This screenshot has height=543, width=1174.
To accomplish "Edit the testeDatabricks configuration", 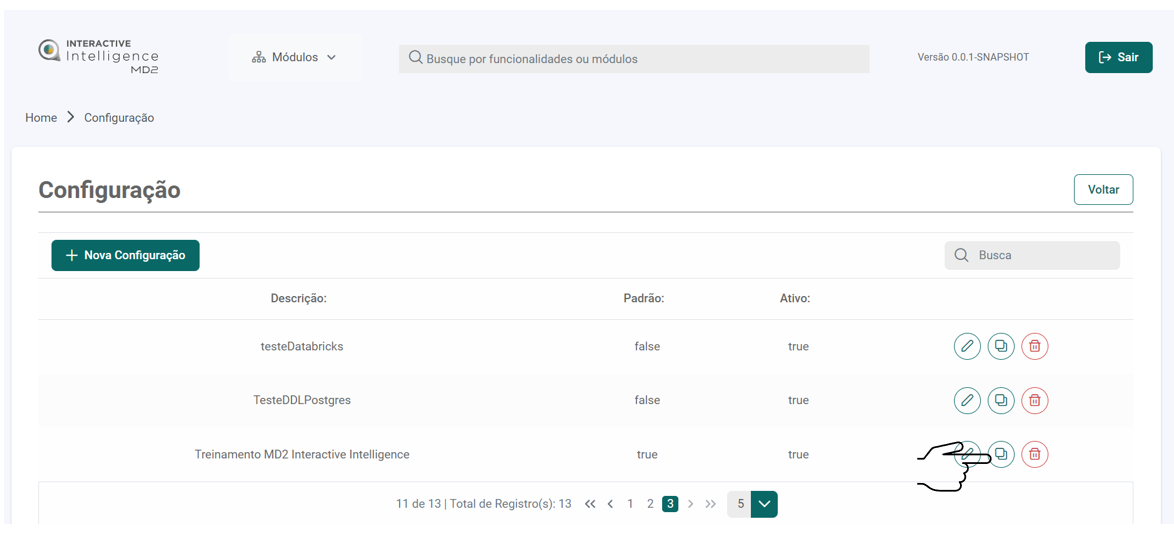I will click(x=967, y=346).
